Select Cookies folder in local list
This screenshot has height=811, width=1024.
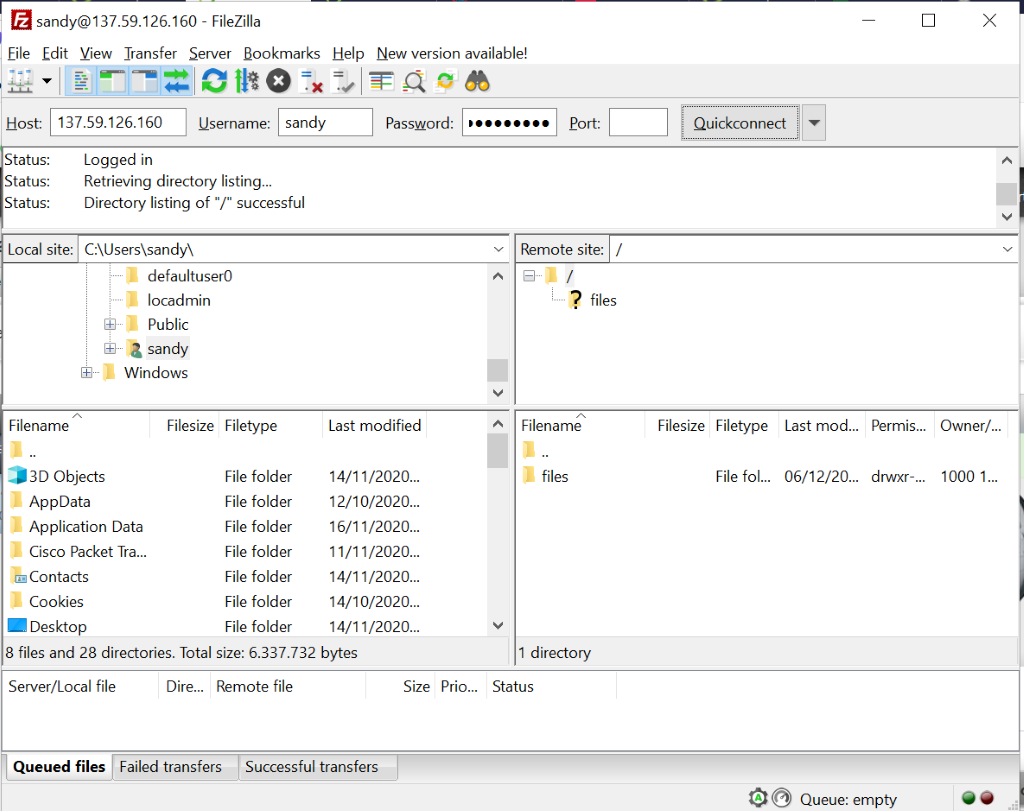56,601
